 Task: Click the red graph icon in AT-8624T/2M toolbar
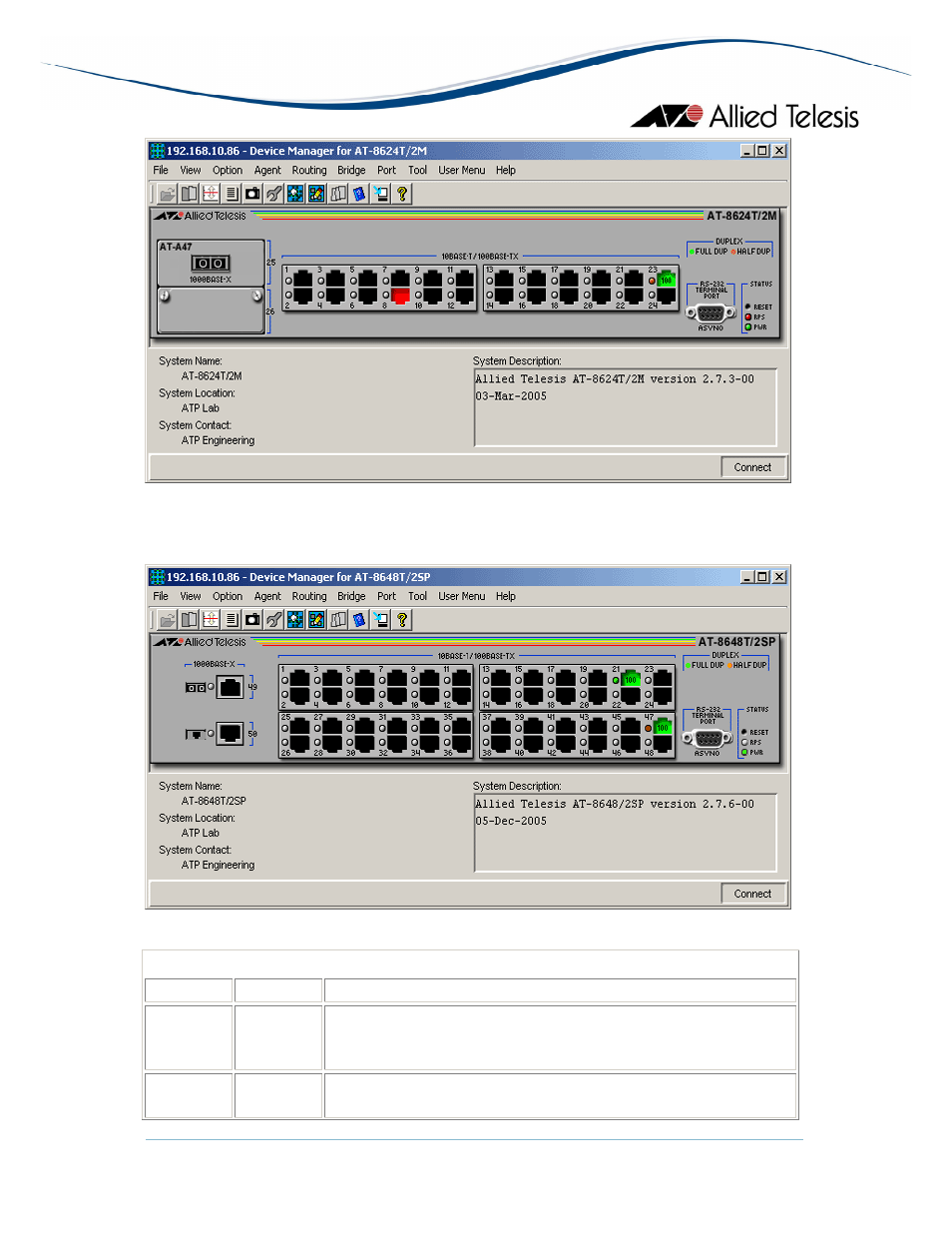(x=211, y=194)
